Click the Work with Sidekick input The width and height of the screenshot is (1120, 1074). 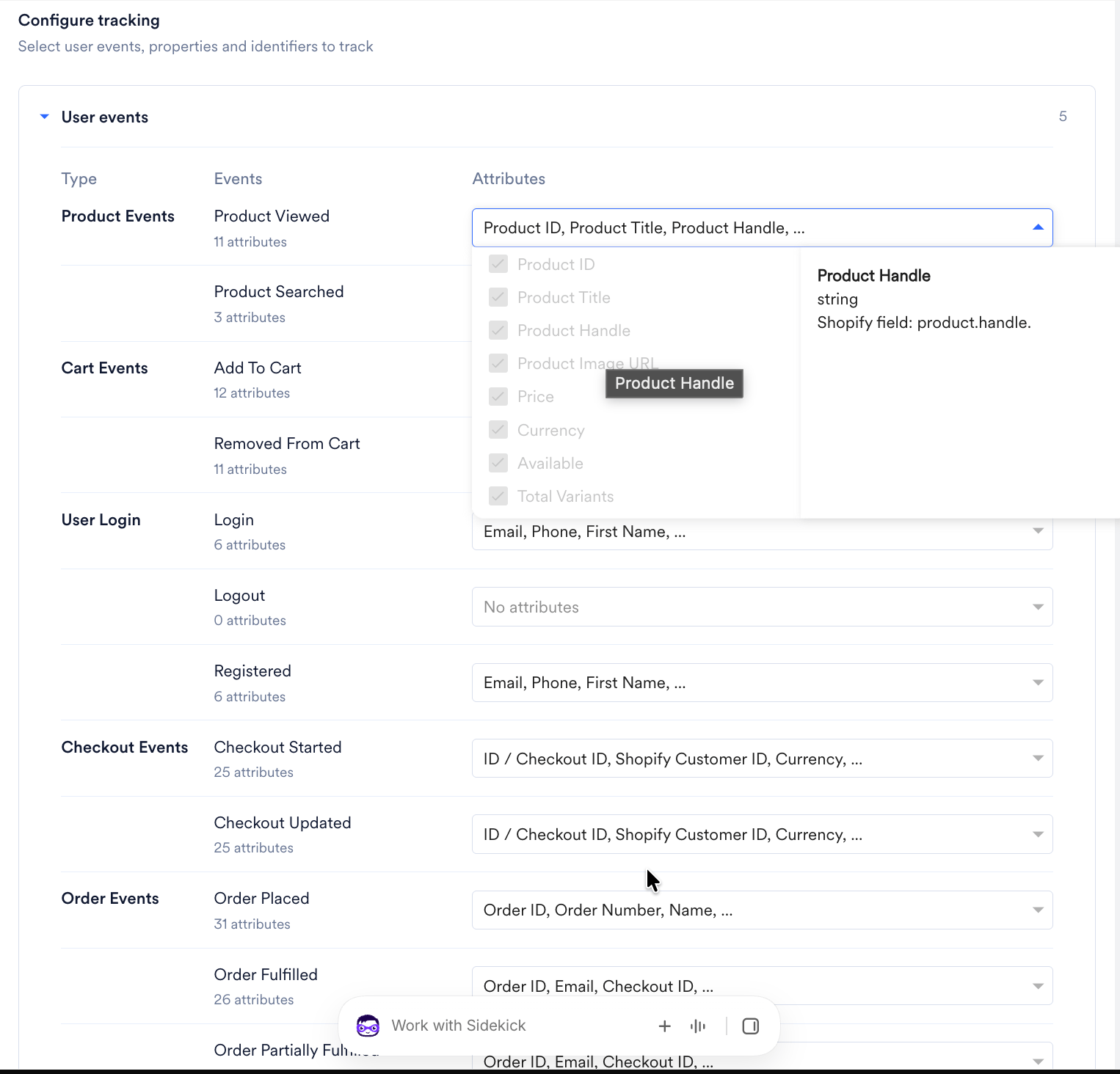[x=459, y=1026]
